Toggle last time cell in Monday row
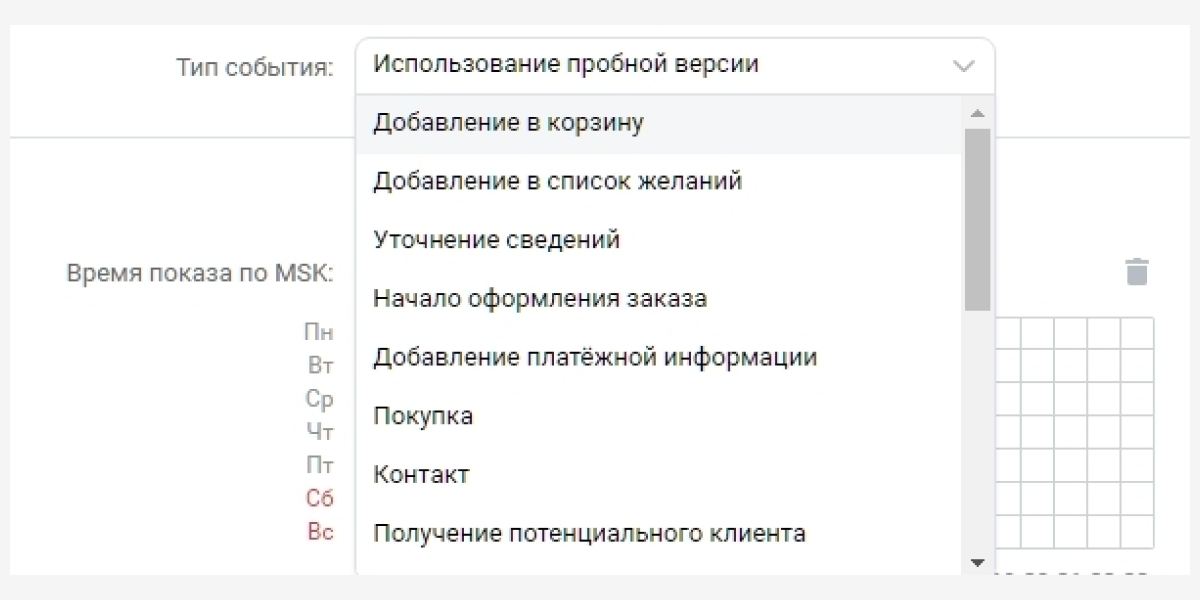This screenshot has width=1200, height=600. [x=1137, y=334]
